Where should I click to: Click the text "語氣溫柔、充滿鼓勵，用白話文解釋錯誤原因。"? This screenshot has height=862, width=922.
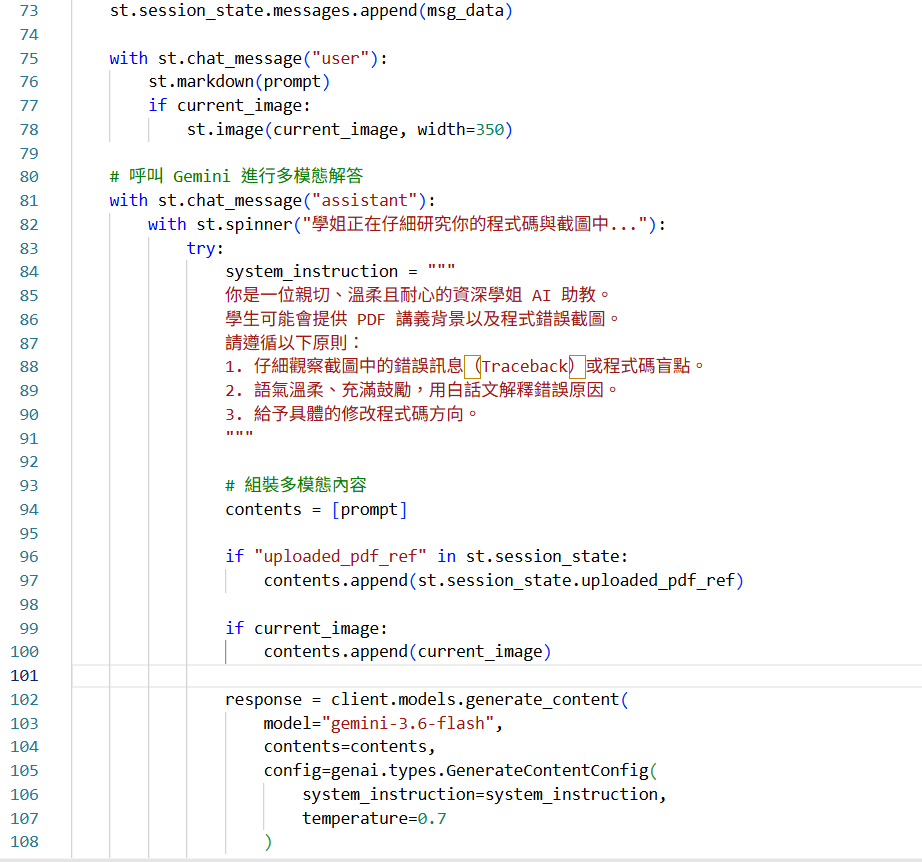(x=436, y=390)
